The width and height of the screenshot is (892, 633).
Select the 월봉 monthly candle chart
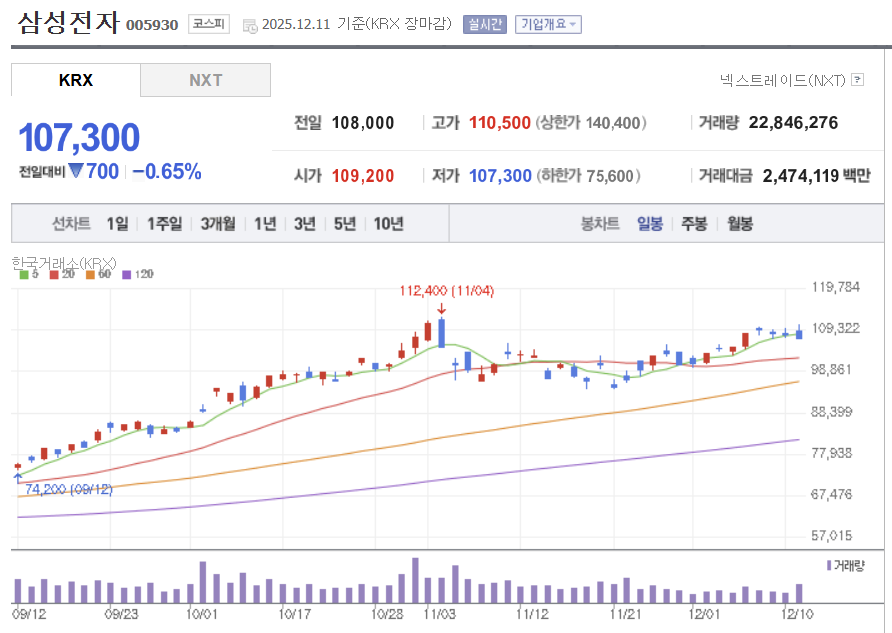tap(740, 224)
